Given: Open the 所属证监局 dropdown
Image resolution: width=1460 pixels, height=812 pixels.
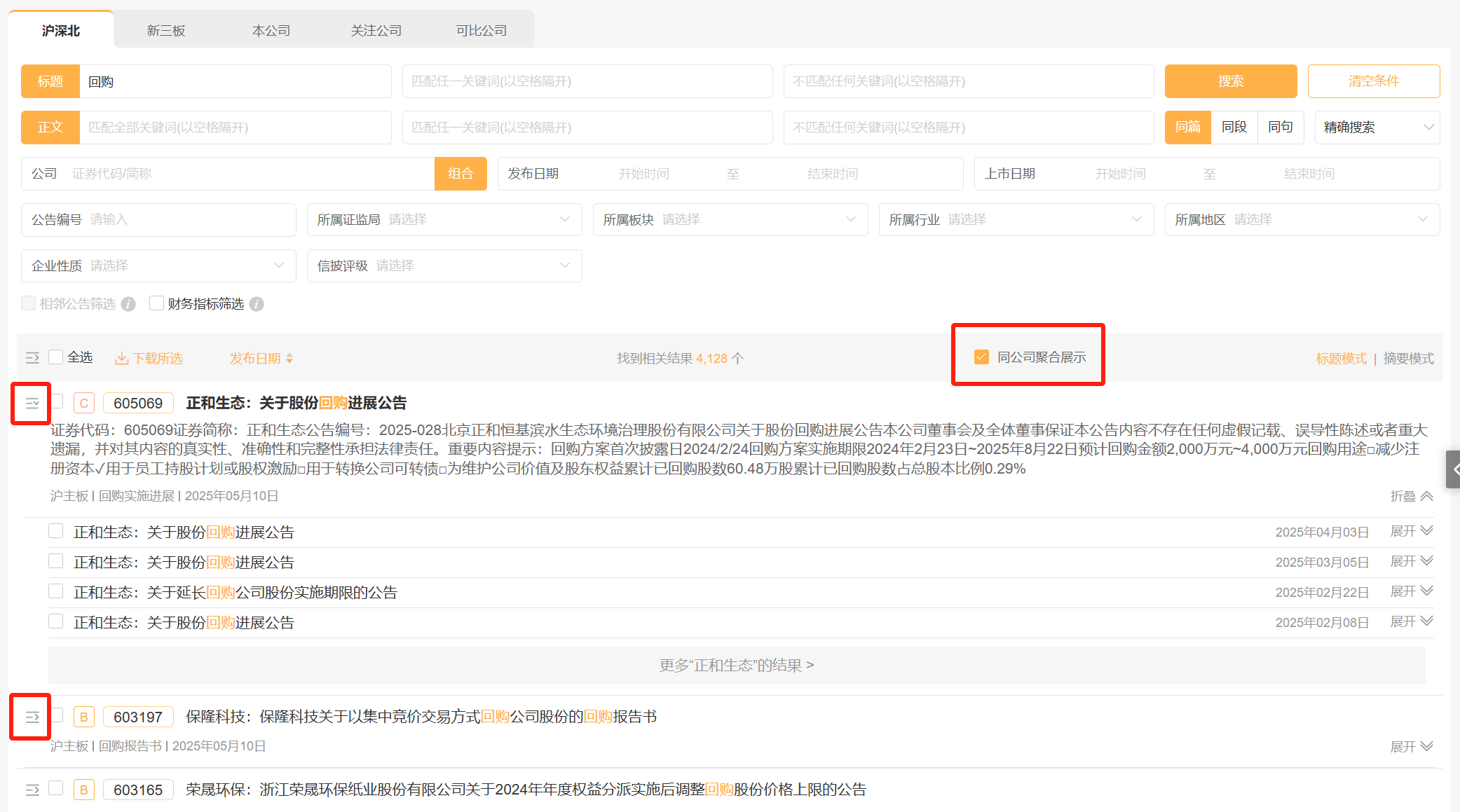Looking at the screenshot, I should 444,219.
